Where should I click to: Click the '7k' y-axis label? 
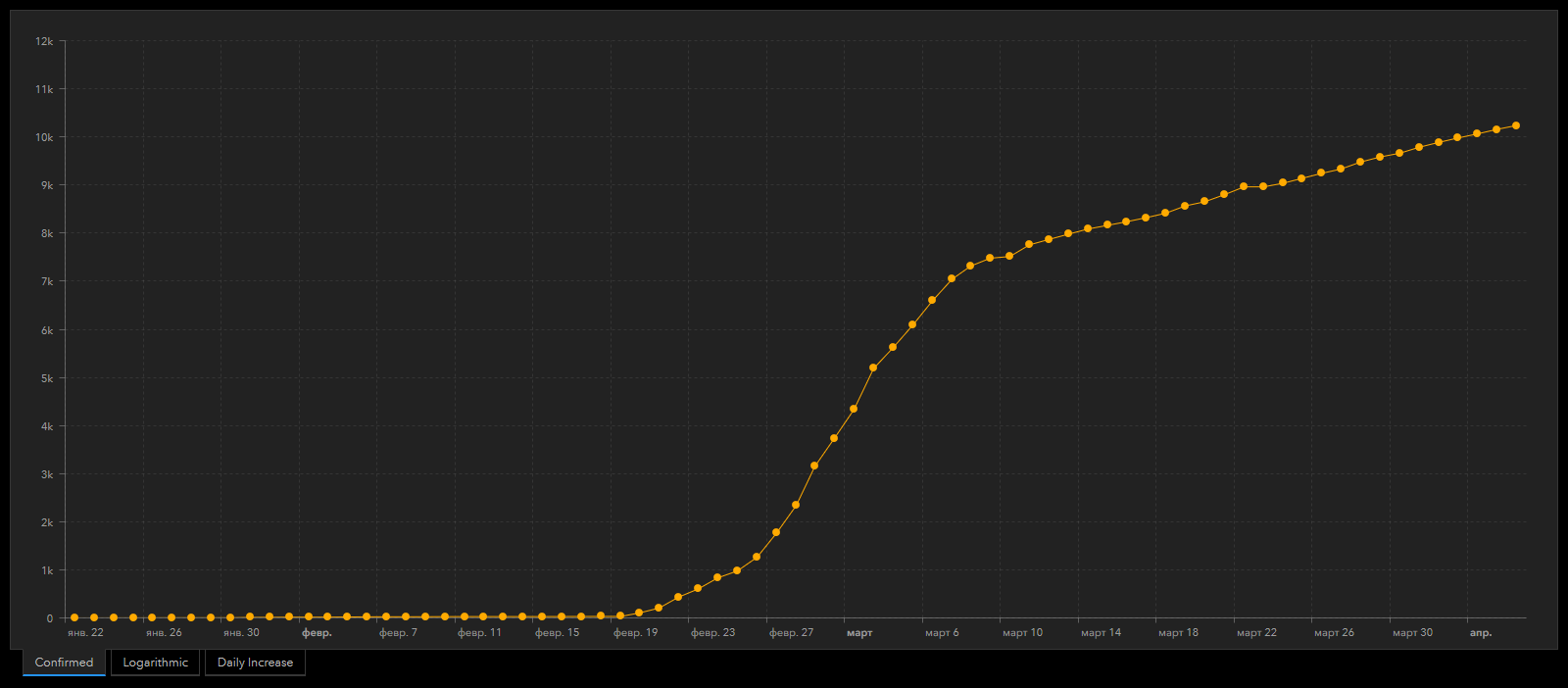(x=47, y=281)
